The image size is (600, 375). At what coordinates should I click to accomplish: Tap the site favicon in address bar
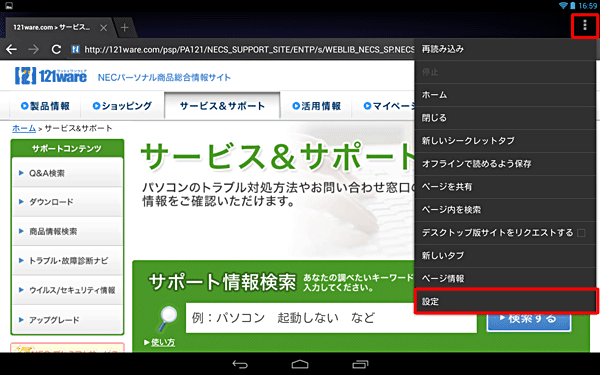(x=75, y=49)
